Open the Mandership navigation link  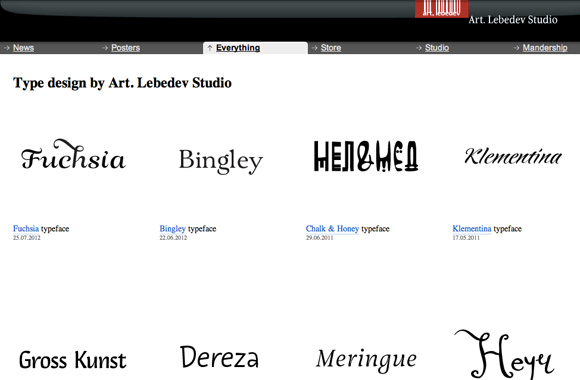[545, 48]
